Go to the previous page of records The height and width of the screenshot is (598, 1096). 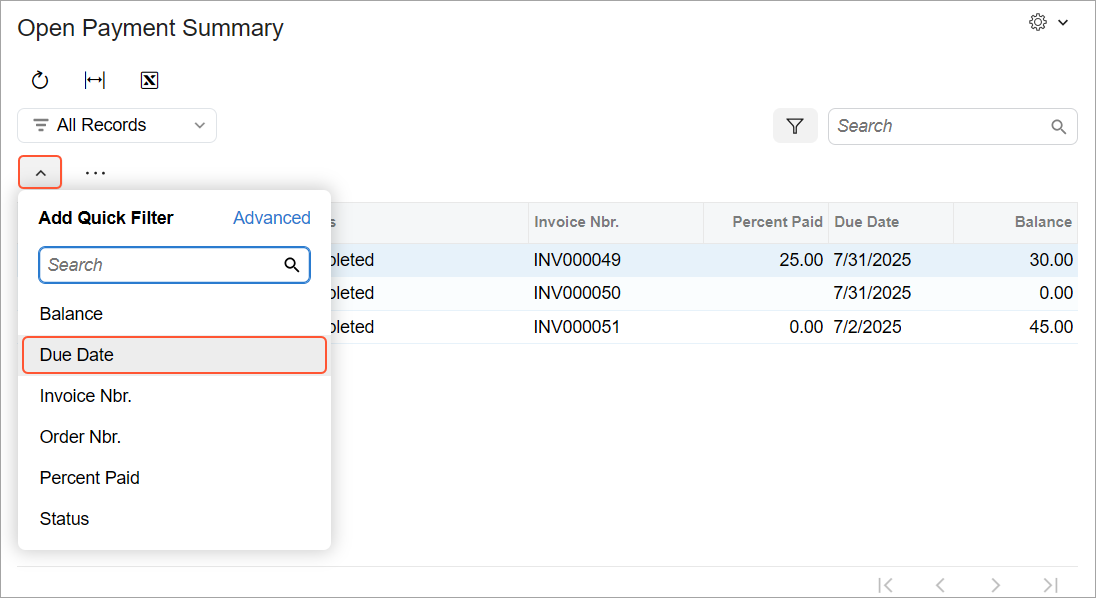(940, 585)
